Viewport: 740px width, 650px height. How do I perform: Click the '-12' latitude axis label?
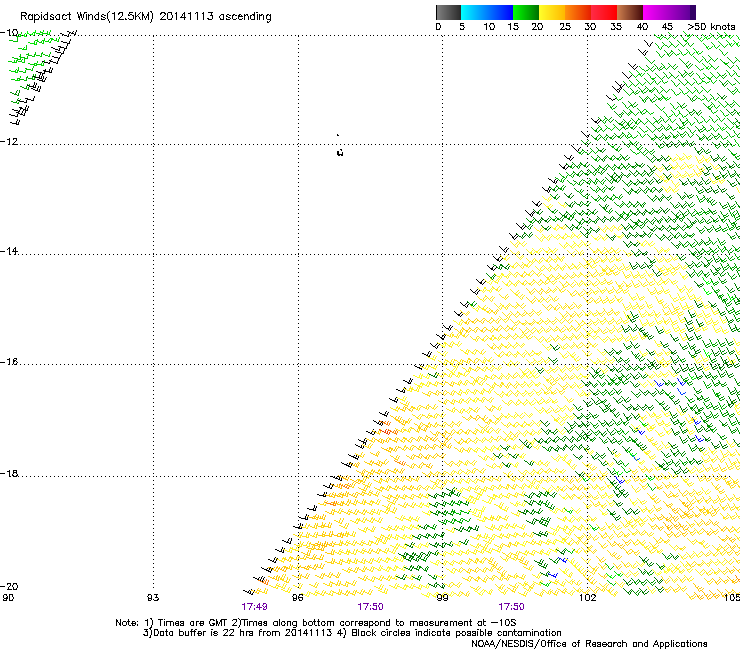pos(9,141)
